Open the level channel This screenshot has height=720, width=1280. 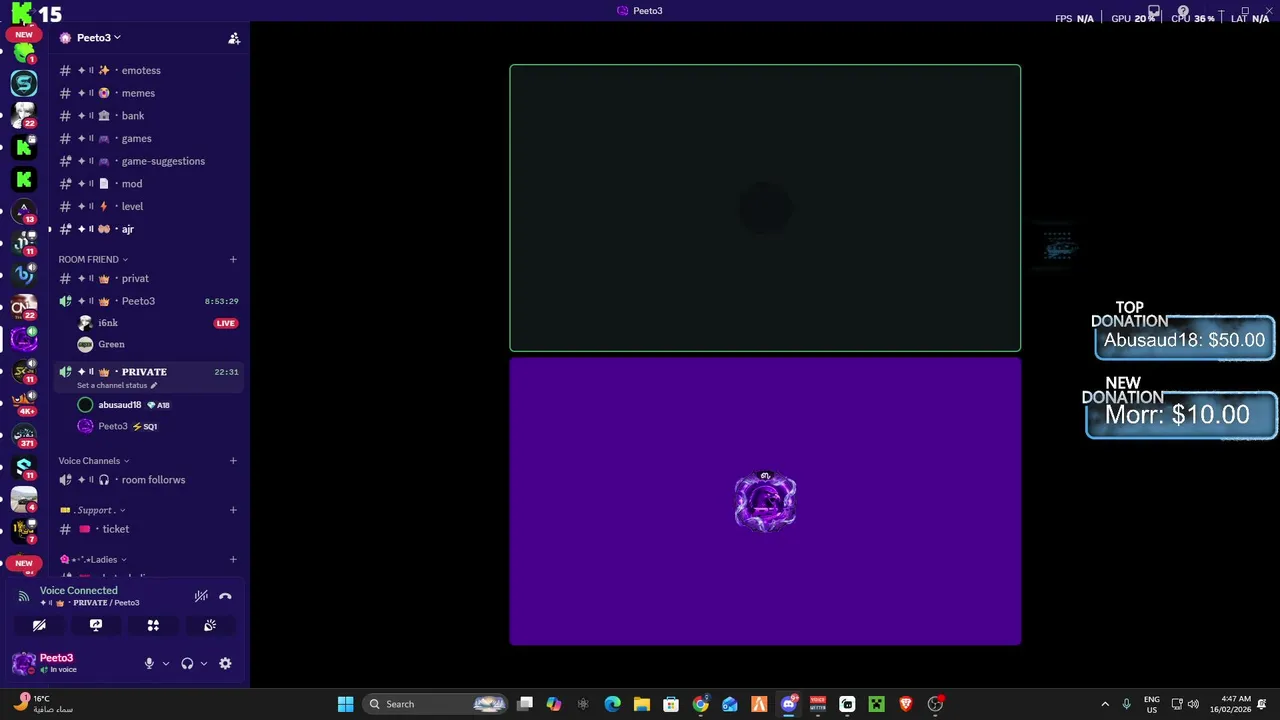tap(148, 207)
